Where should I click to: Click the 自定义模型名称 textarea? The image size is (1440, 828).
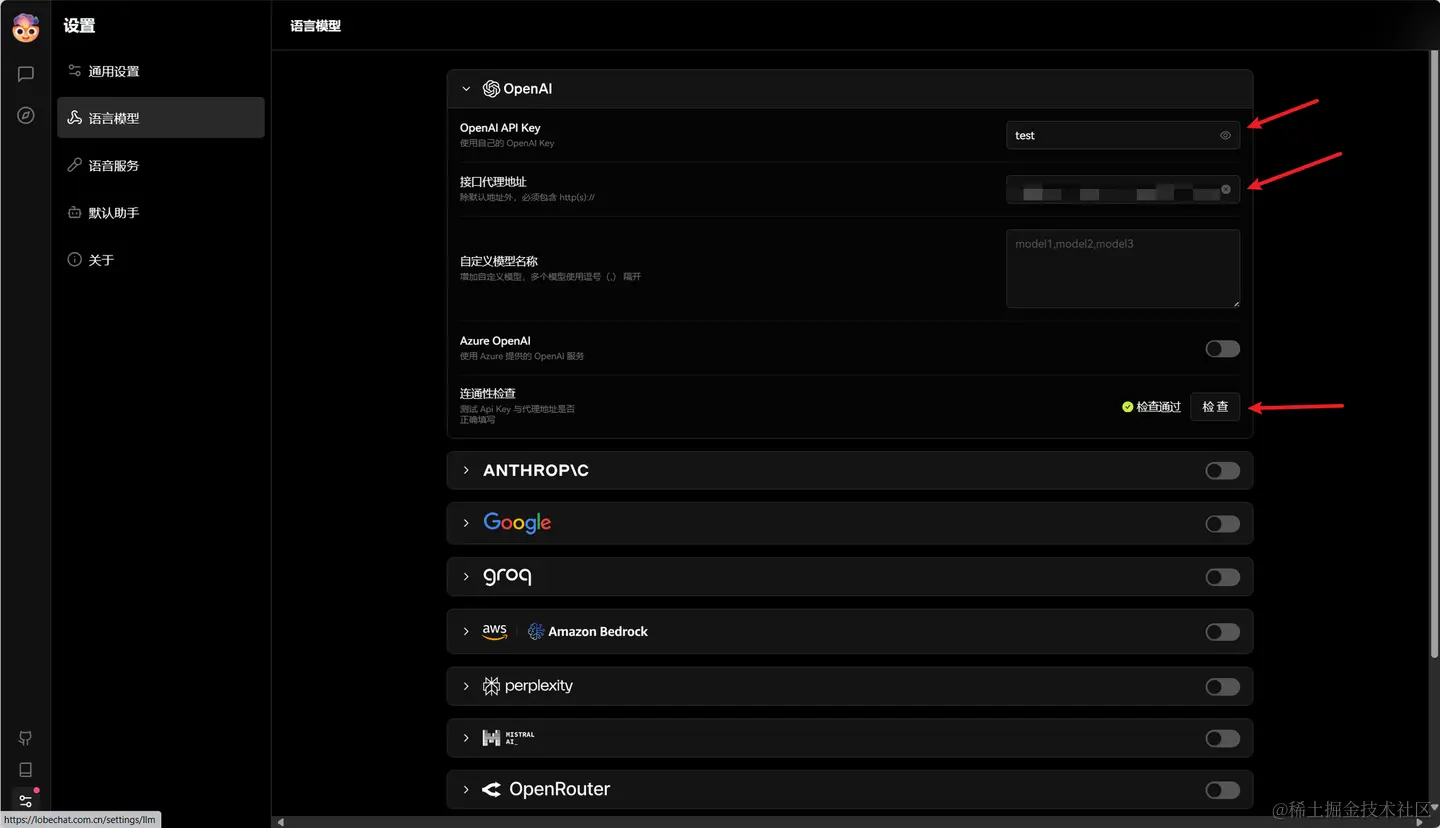tap(1123, 269)
